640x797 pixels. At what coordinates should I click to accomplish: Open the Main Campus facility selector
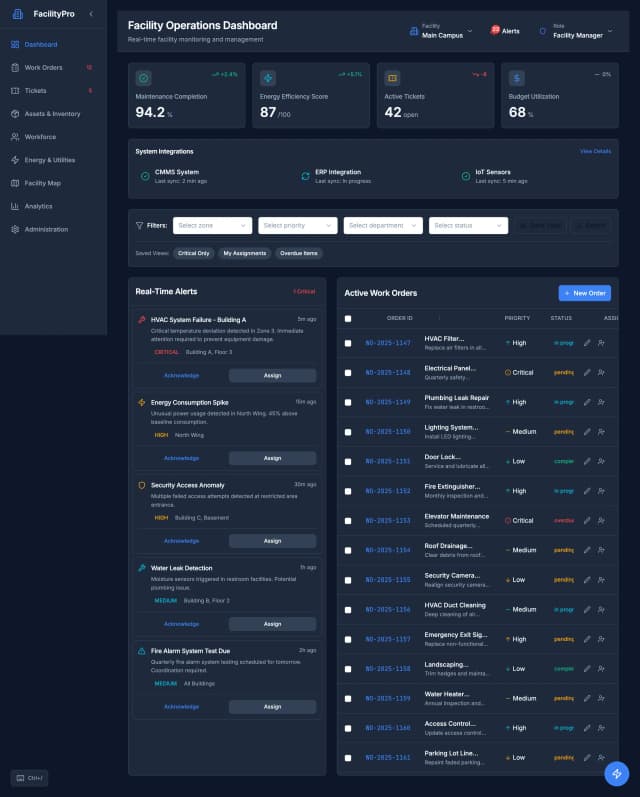click(x=436, y=31)
